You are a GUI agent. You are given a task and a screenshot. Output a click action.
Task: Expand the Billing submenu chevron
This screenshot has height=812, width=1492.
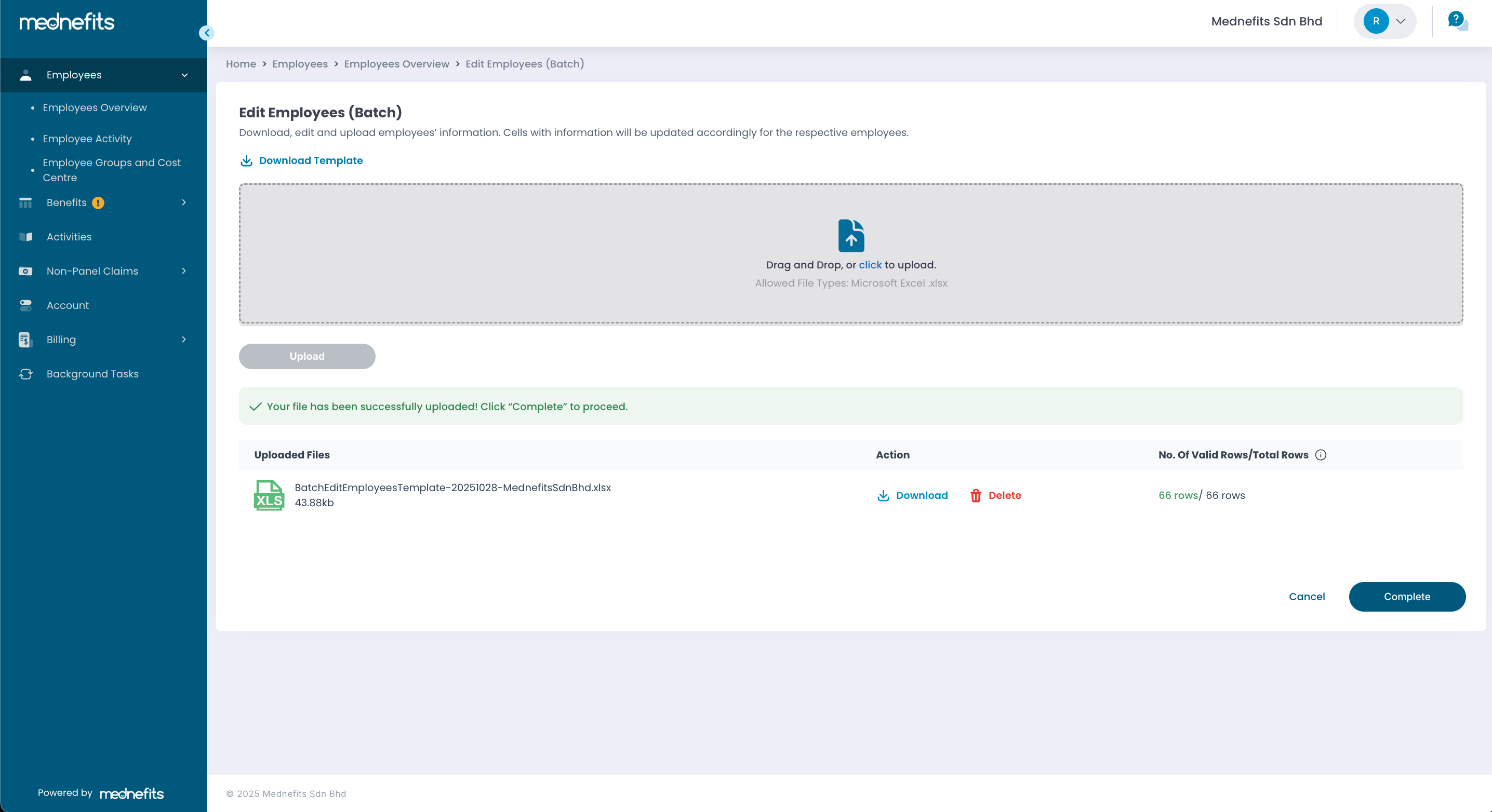184,340
